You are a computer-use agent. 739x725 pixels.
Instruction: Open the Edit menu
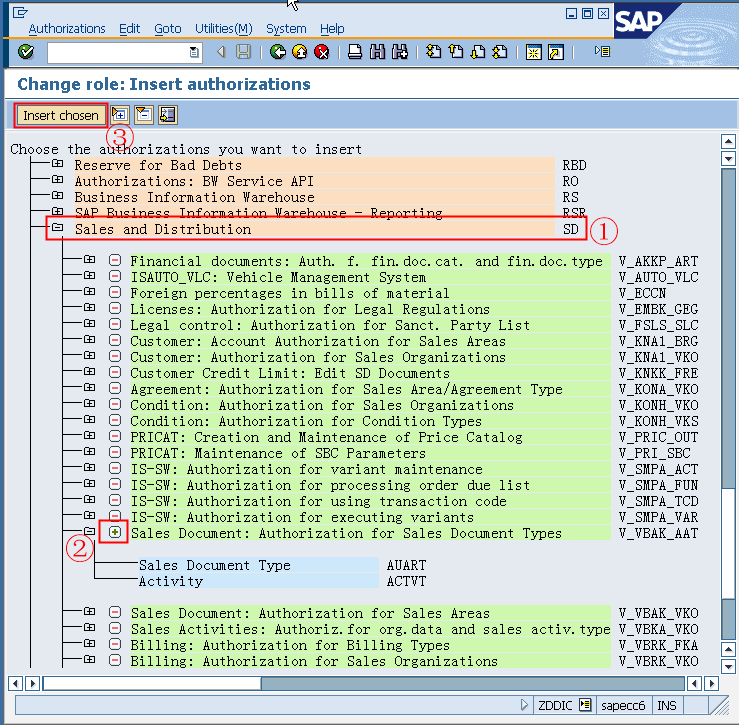point(130,29)
